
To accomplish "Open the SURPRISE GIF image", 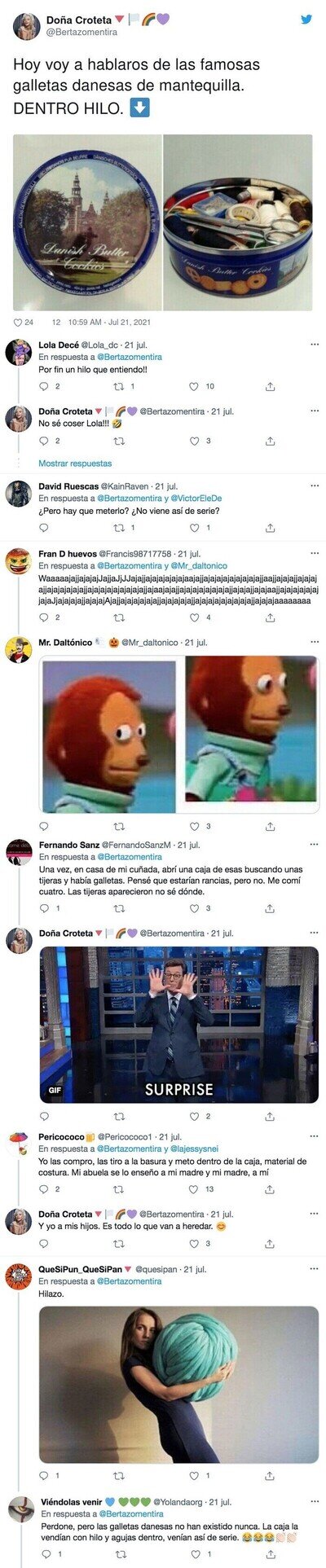I will [178, 1024].
